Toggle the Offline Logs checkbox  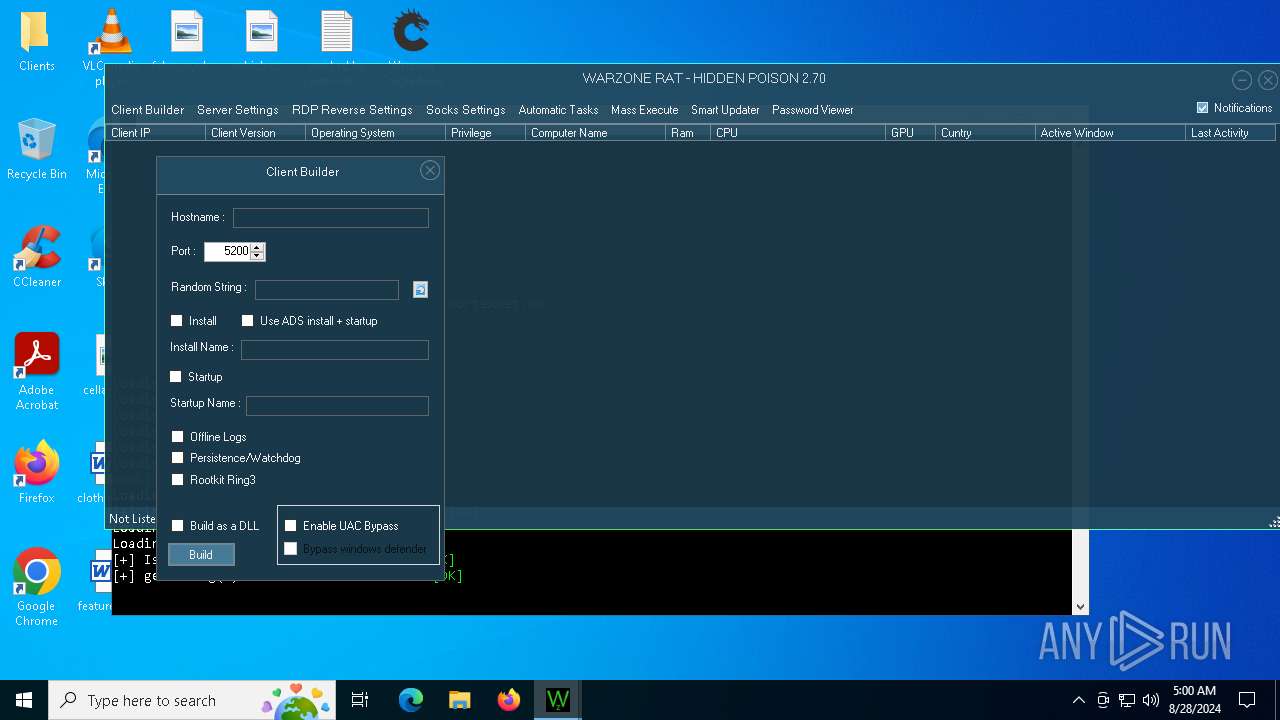coord(178,437)
